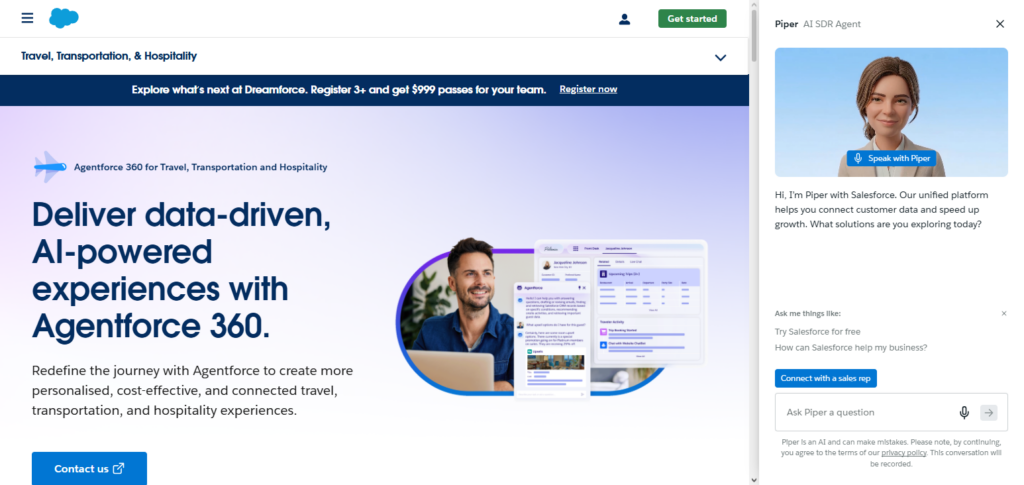Screen dimensions: 1024x485
Task: Open the user account login icon
Action: 624,19
